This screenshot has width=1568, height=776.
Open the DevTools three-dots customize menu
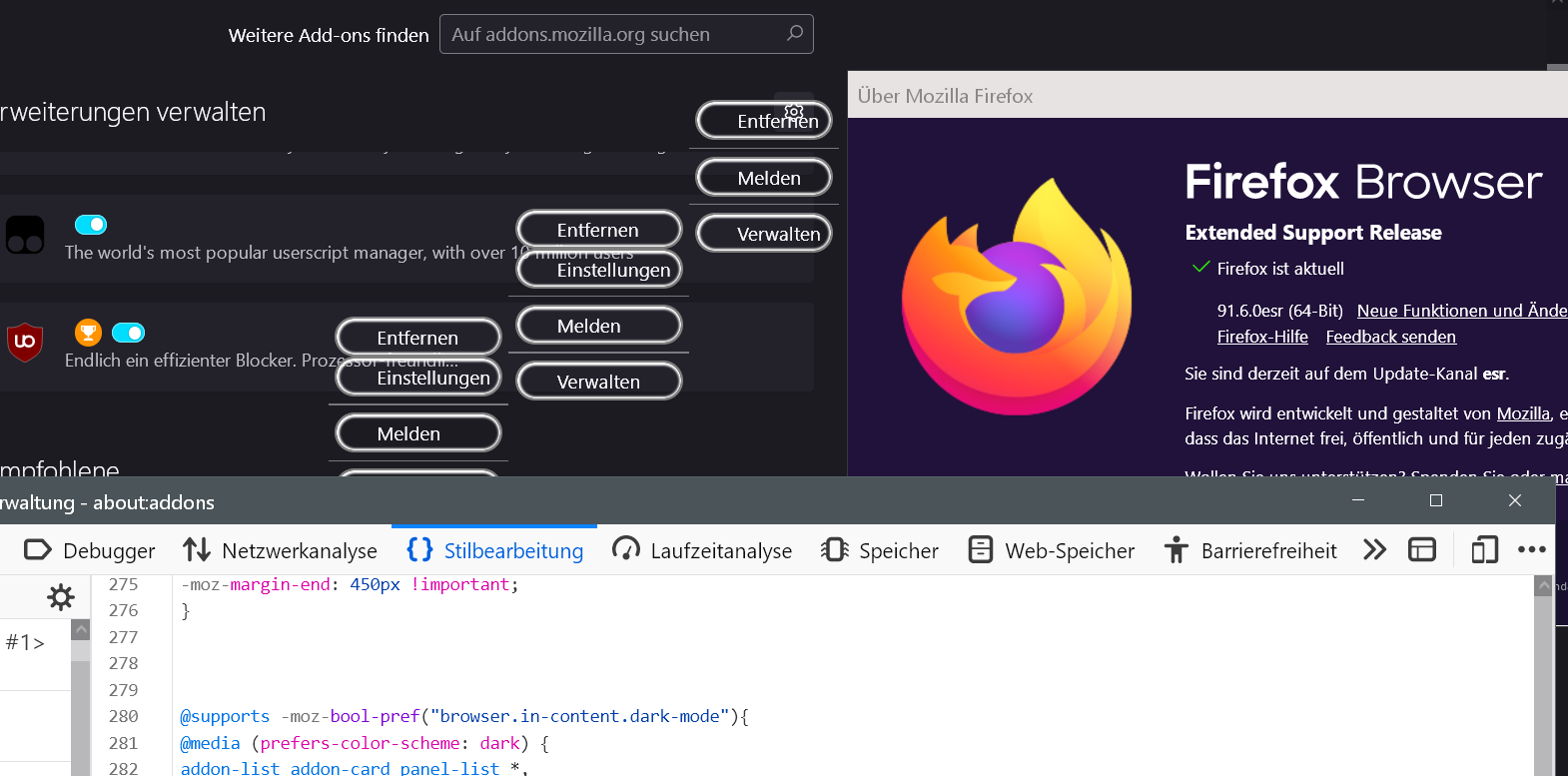pos(1532,549)
